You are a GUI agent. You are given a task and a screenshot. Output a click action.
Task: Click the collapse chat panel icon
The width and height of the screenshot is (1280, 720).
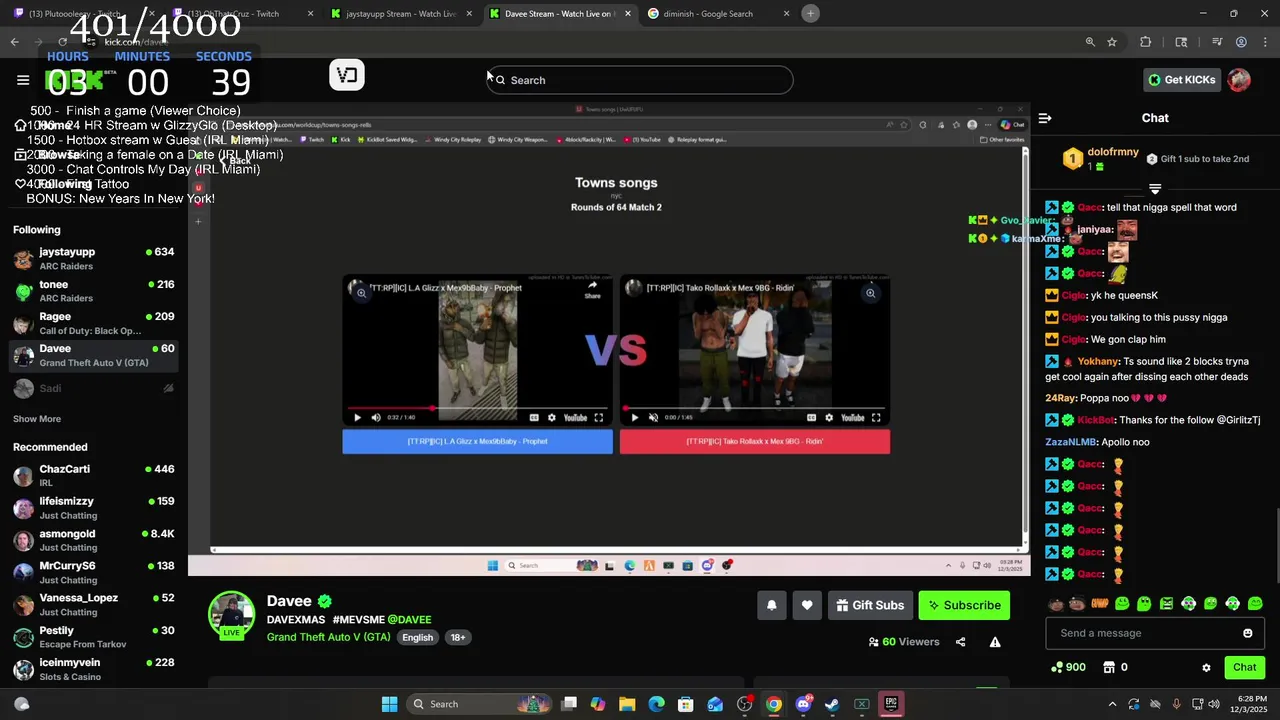[1045, 118]
